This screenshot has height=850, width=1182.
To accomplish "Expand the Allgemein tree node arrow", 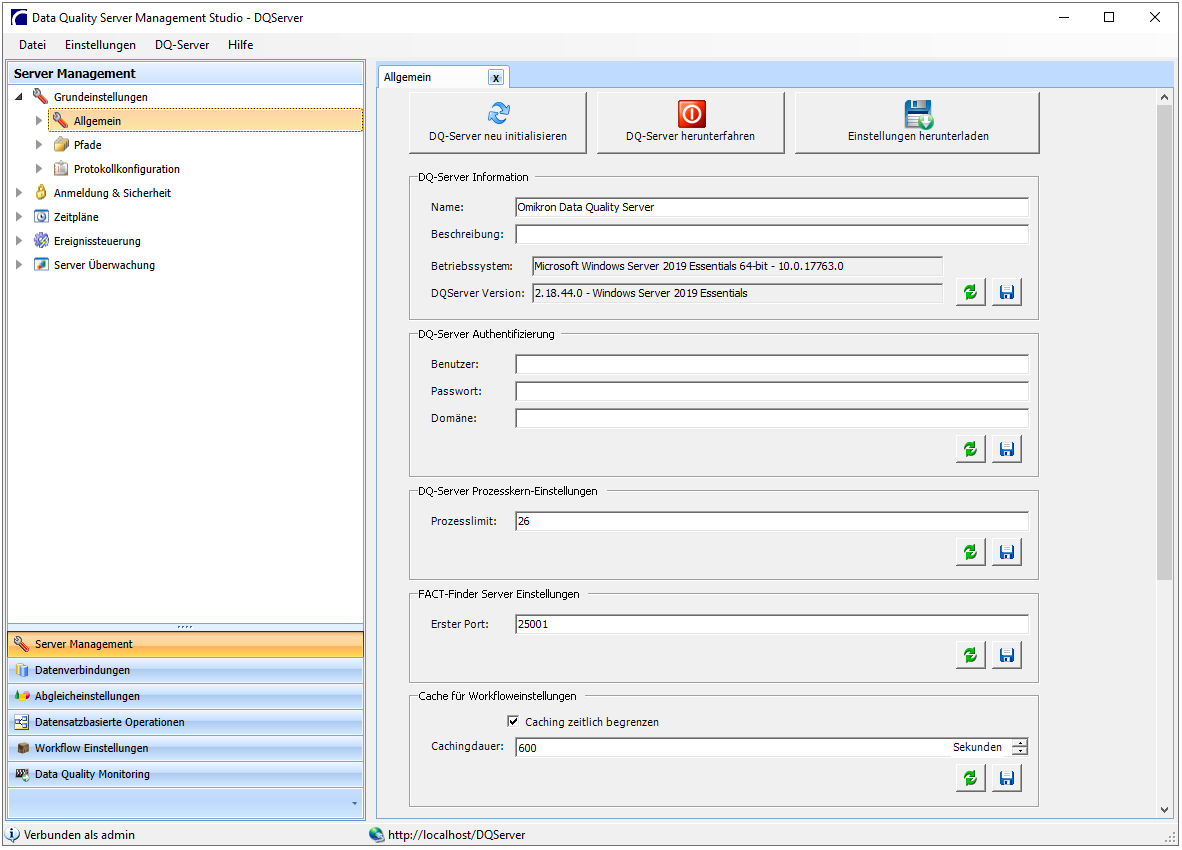I will coord(38,121).
